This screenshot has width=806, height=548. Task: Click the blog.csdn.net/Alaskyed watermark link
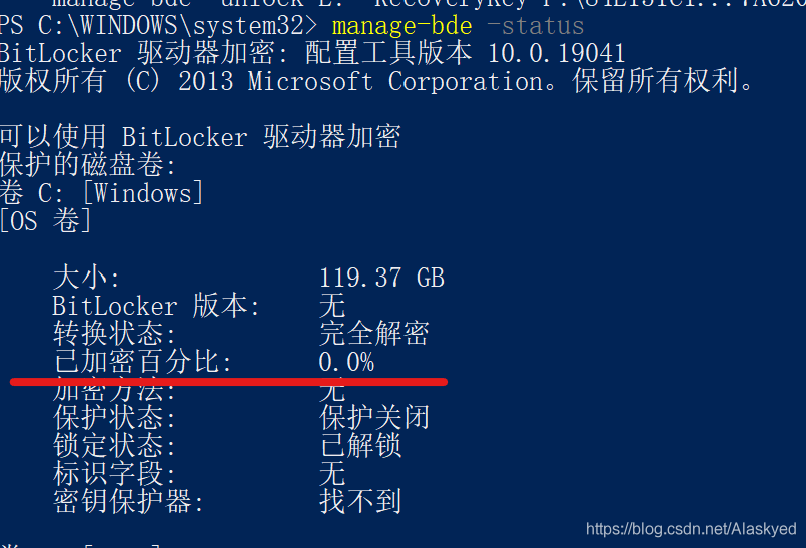click(x=691, y=529)
